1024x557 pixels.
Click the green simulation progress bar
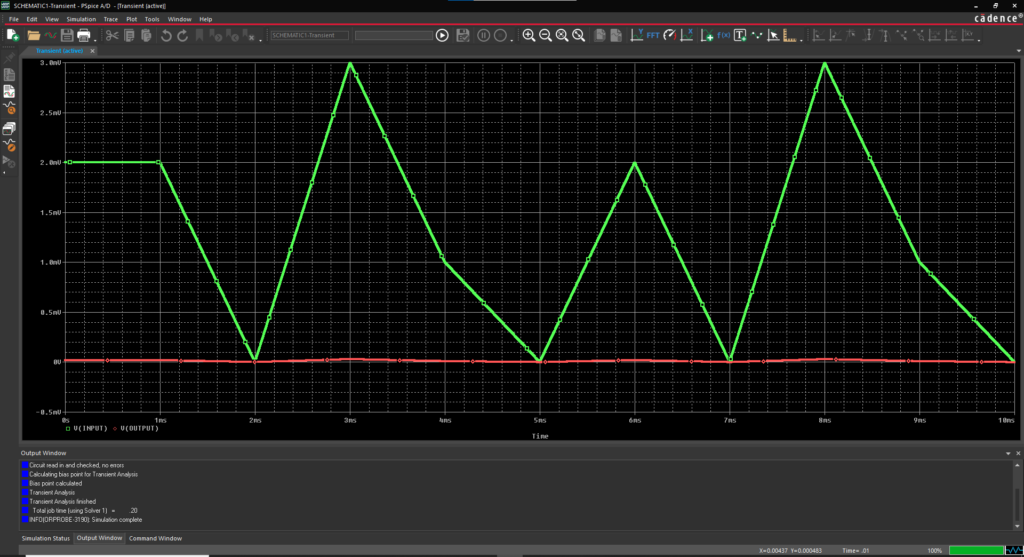pos(976,550)
